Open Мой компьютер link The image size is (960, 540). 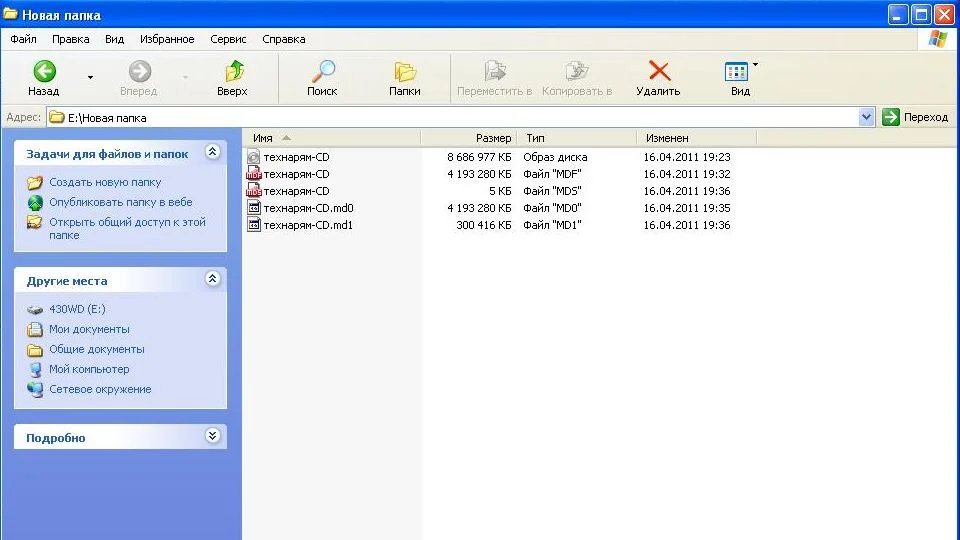click(89, 369)
